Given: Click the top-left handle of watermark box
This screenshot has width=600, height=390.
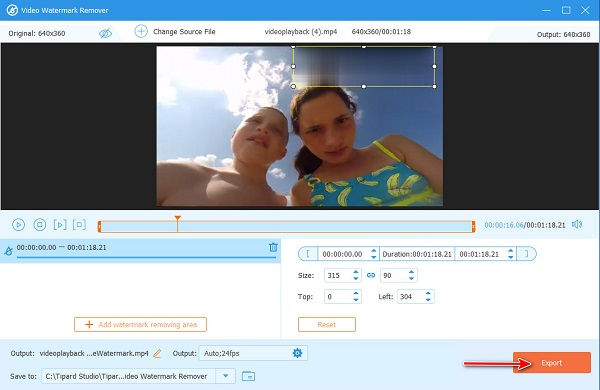Looking at the screenshot, I should click(293, 47).
